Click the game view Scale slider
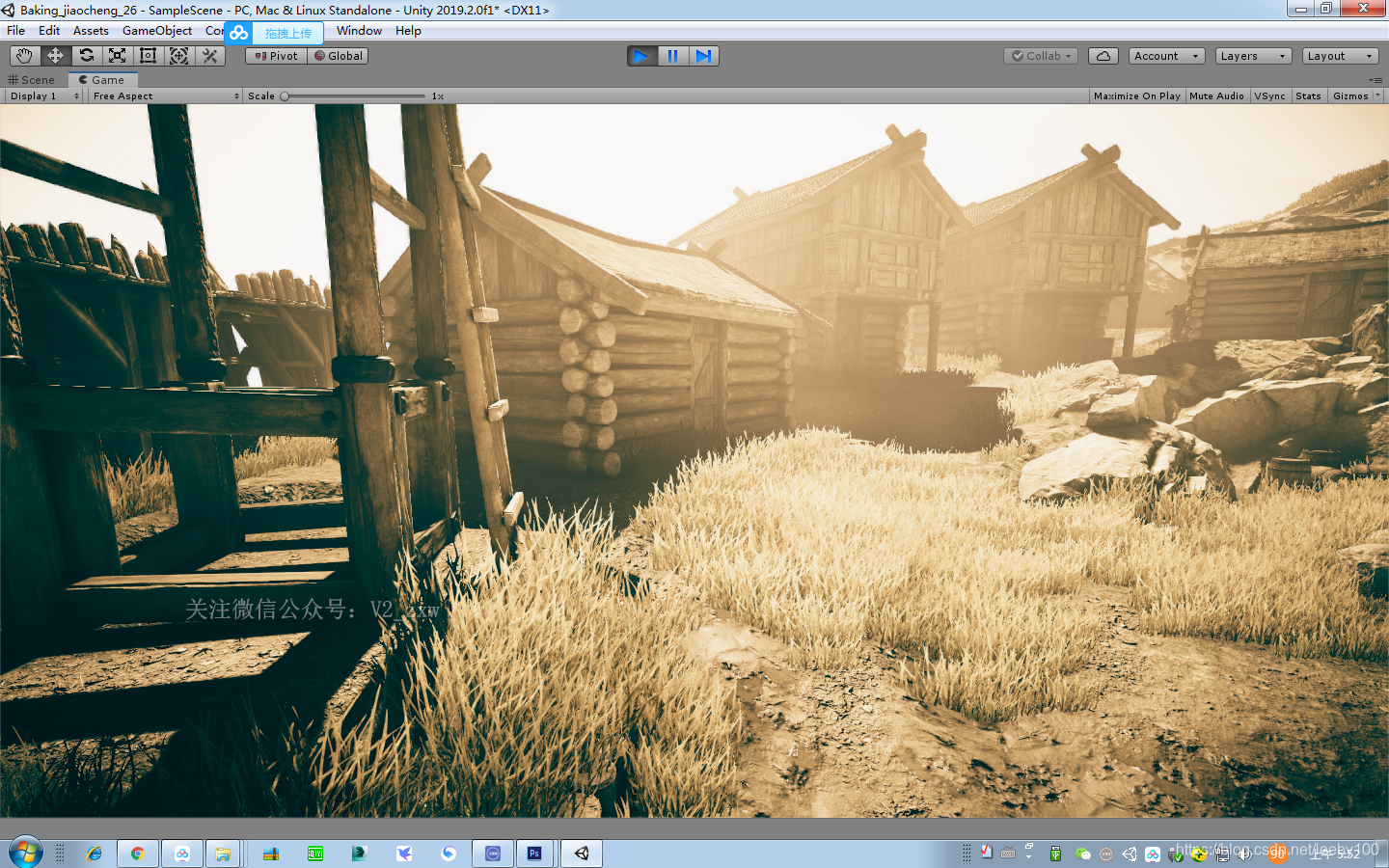This screenshot has width=1389, height=868. (x=353, y=96)
